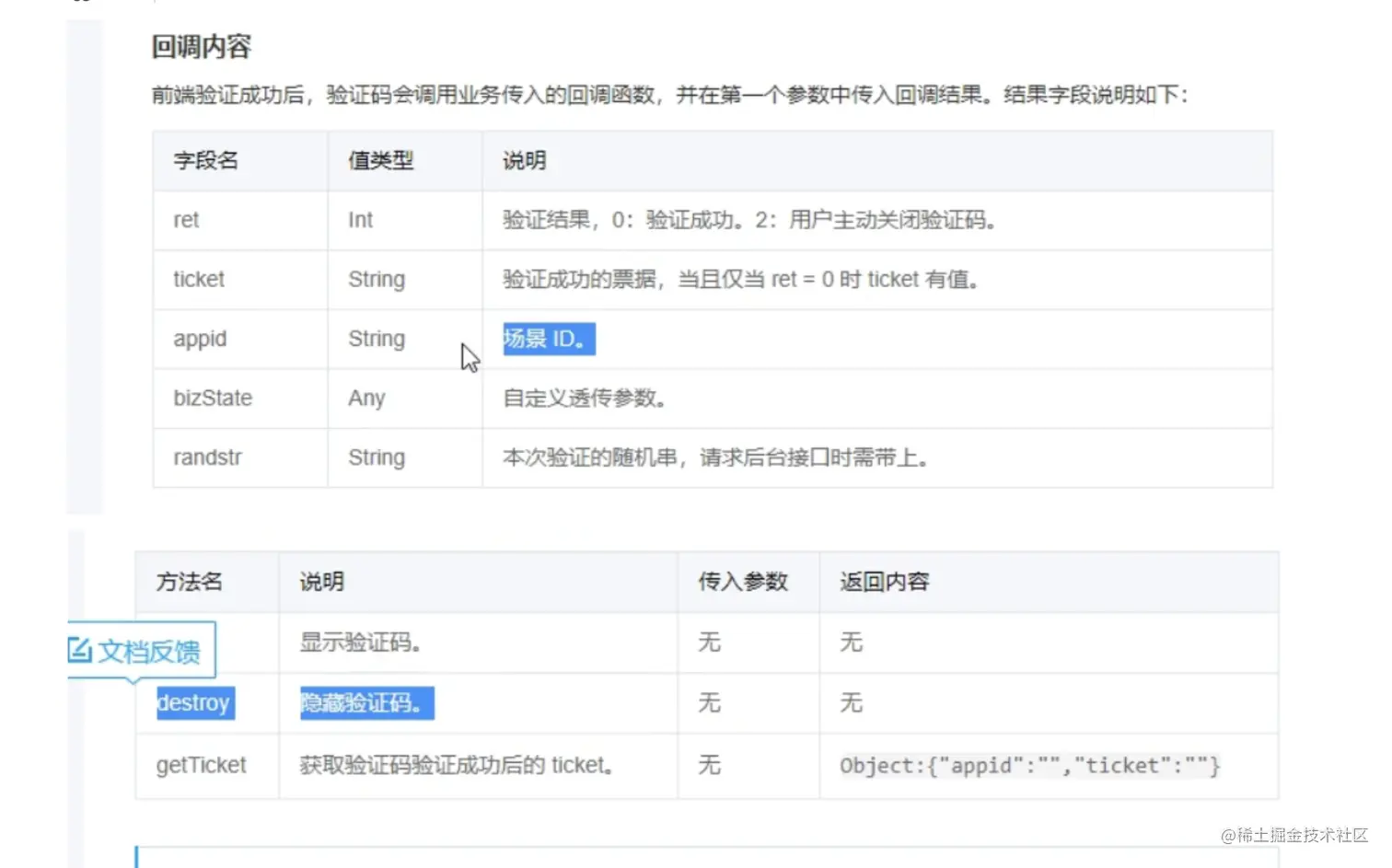
Task: Select the 字段名 column header
Action: (x=205, y=160)
